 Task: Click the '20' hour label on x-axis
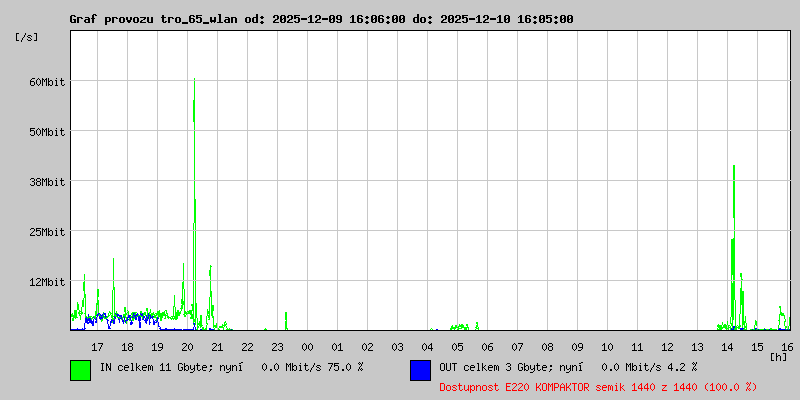pyautogui.click(x=187, y=347)
